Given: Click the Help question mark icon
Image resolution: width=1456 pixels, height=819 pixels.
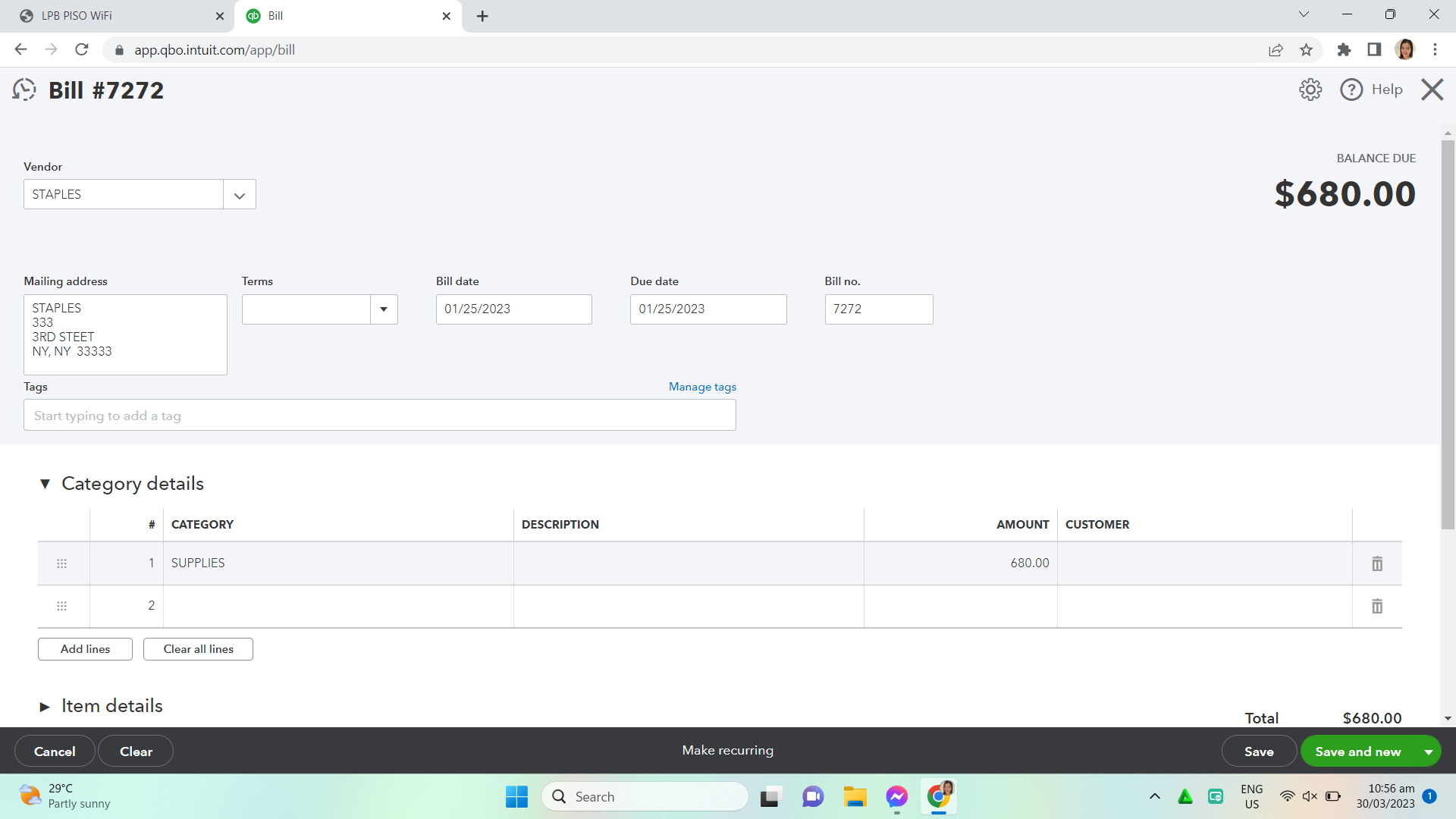Looking at the screenshot, I should click(x=1351, y=89).
